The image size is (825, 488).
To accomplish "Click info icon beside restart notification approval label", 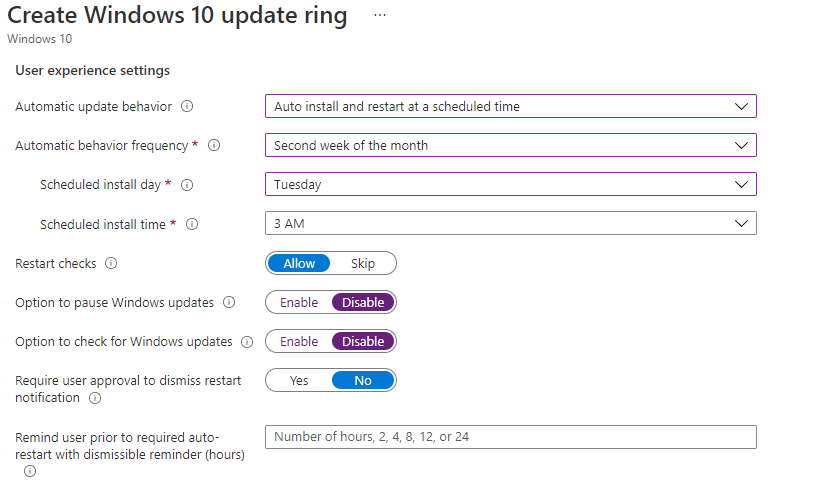I will click(x=95, y=398).
